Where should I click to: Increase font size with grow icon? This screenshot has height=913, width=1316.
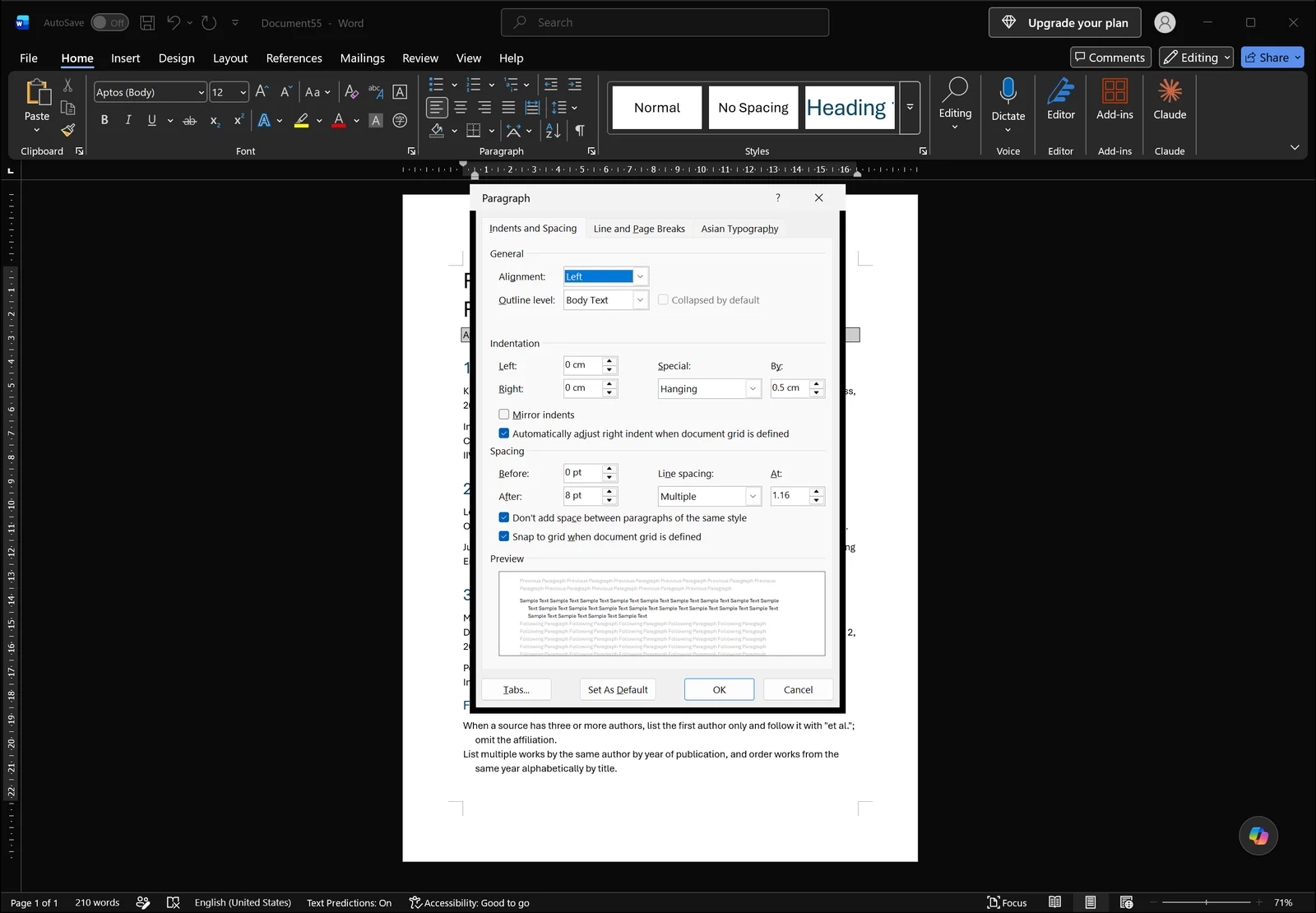tap(262, 92)
